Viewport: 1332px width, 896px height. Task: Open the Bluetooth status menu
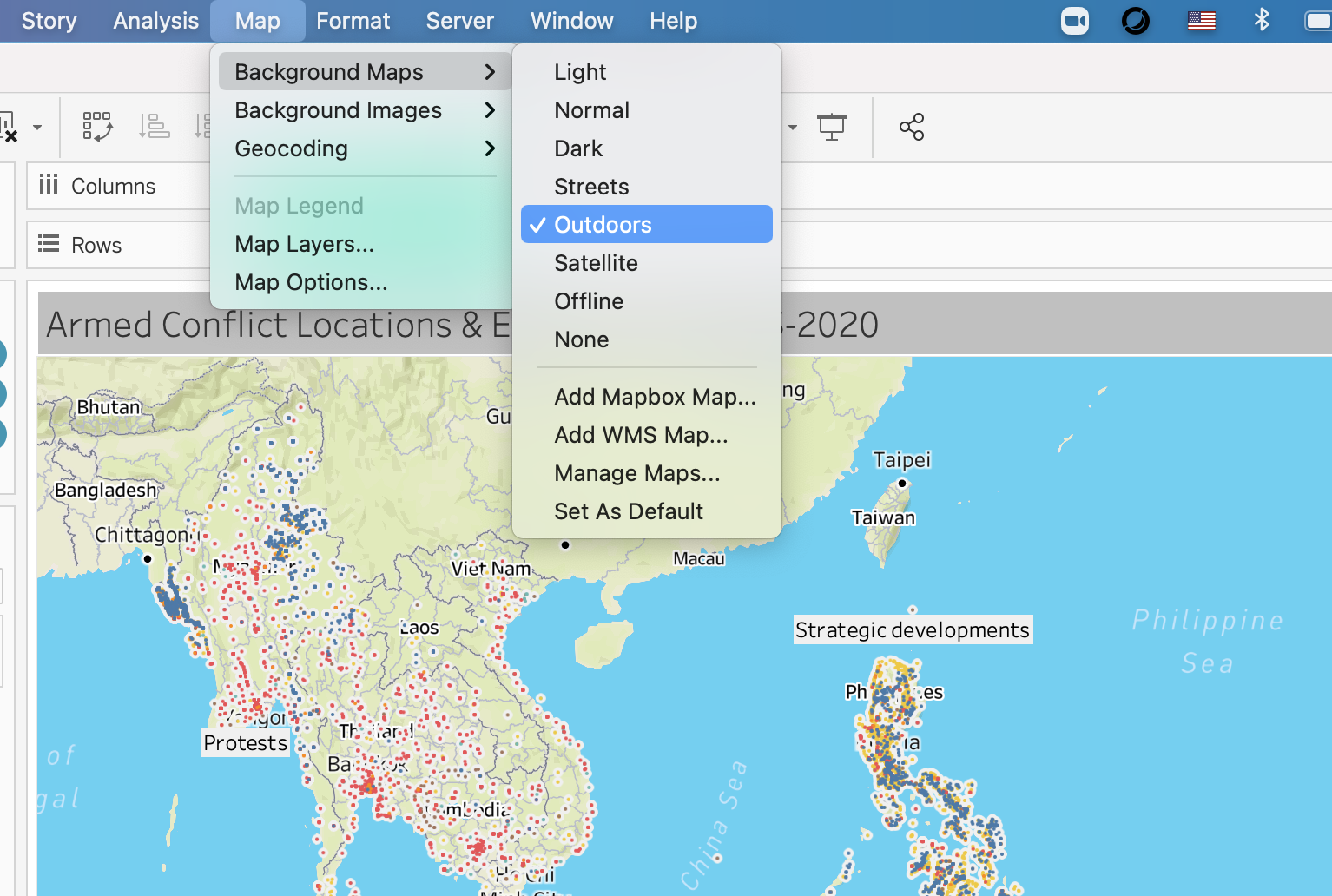click(1262, 20)
